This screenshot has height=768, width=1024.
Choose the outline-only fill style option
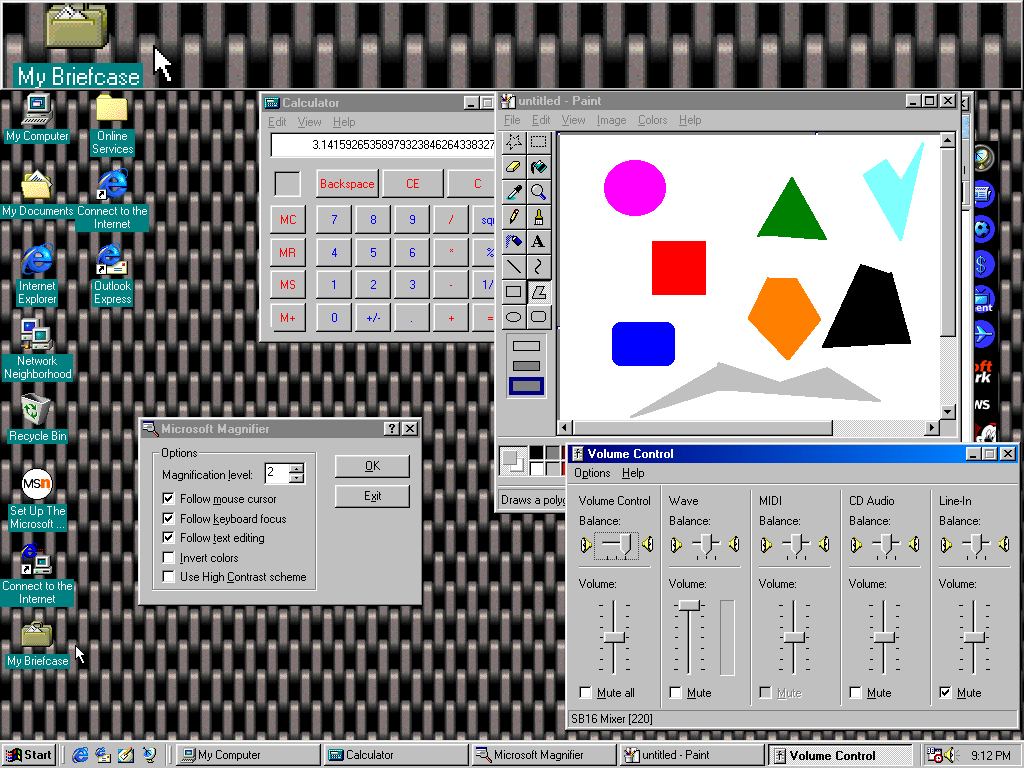click(x=526, y=346)
